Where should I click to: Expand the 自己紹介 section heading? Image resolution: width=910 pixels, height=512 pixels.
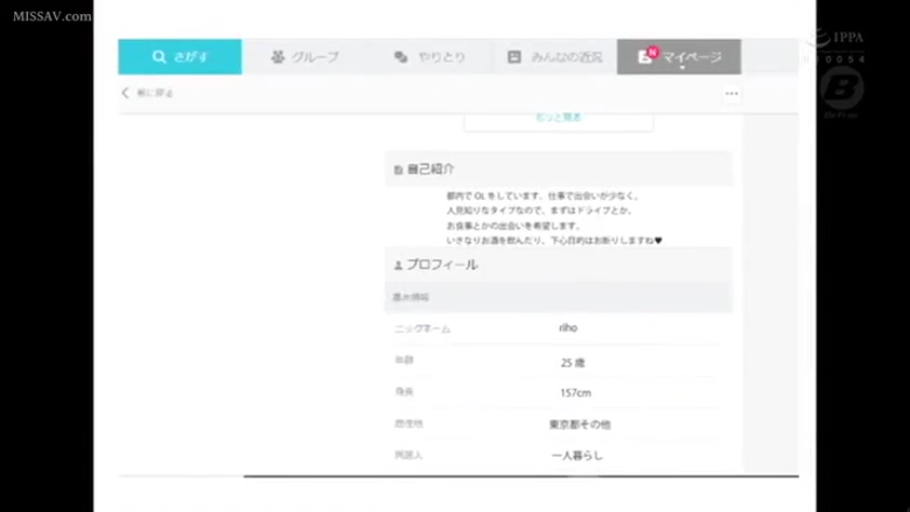[431, 170]
